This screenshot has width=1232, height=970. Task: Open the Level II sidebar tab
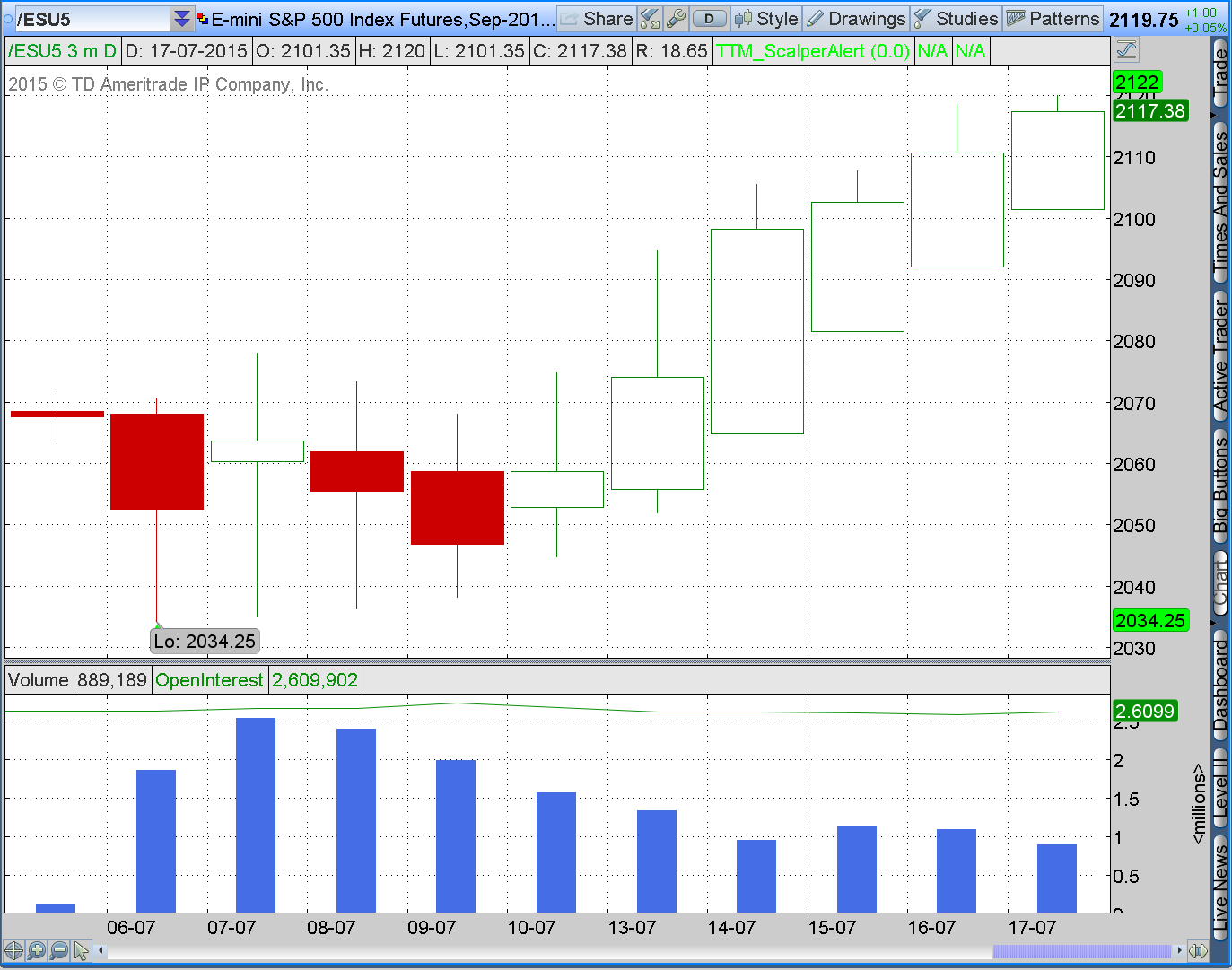click(x=1220, y=787)
